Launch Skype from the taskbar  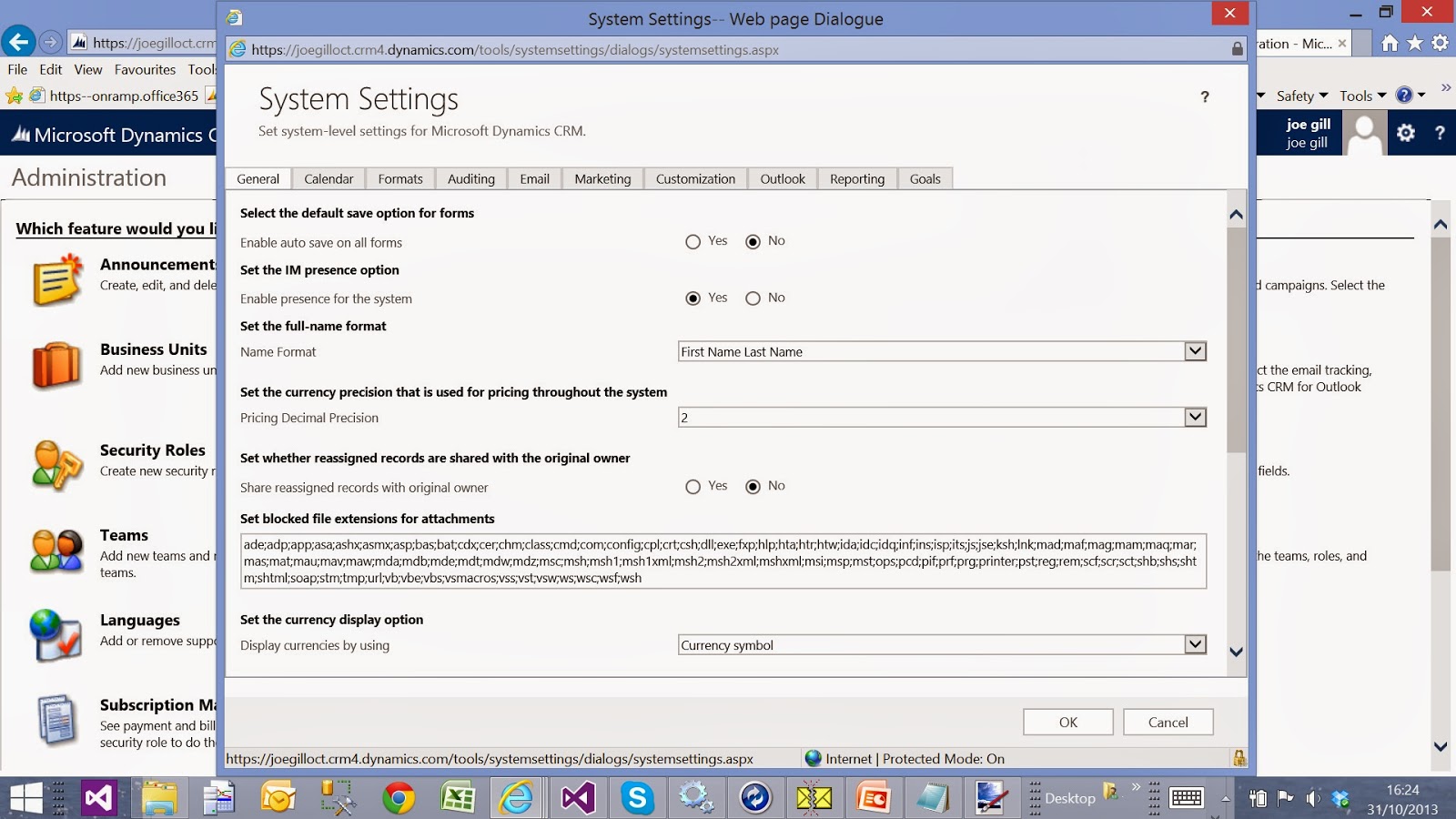pyautogui.click(x=637, y=797)
